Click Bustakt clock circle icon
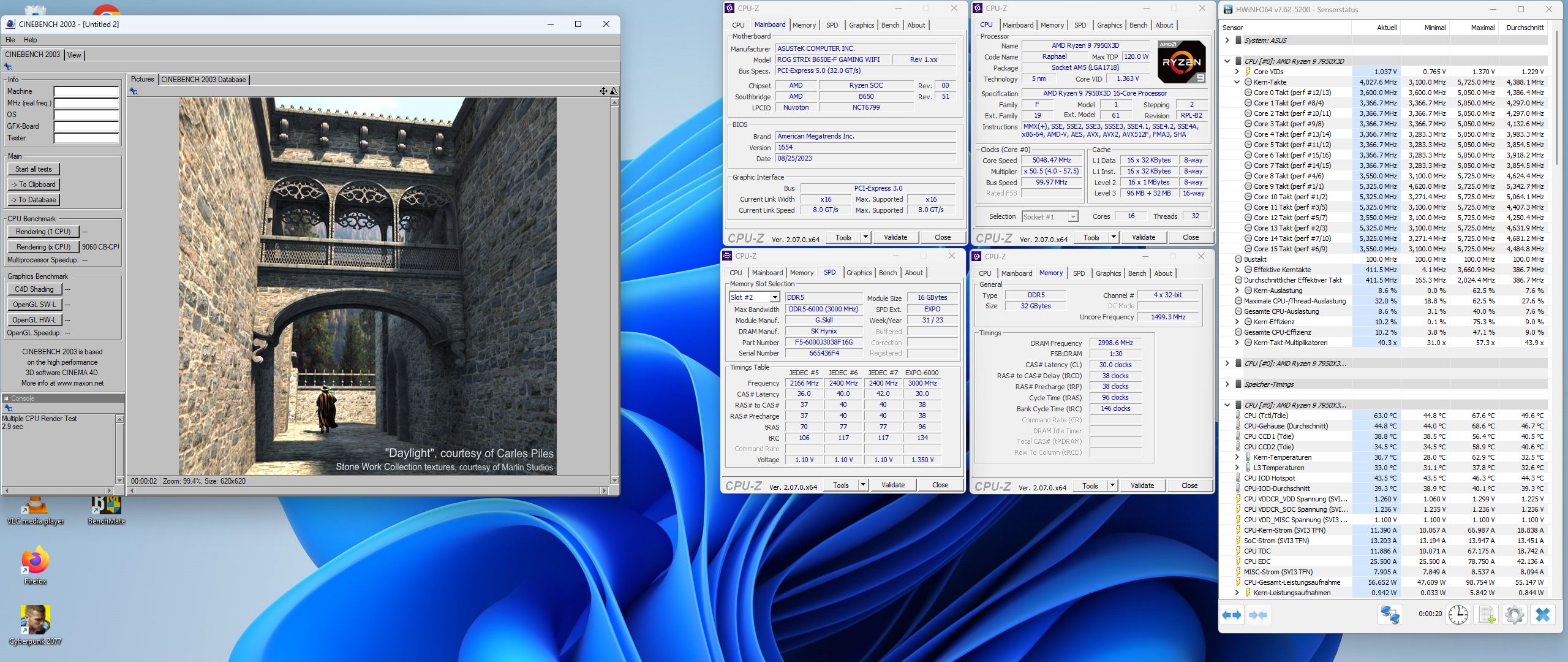Screen dimensions: 1568x662 click(1238, 259)
